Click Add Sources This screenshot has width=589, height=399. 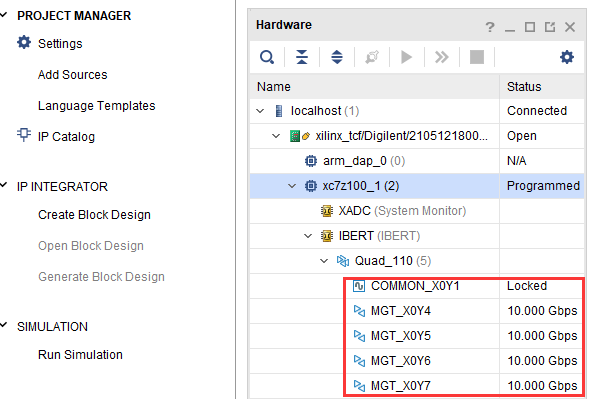click(x=72, y=74)
